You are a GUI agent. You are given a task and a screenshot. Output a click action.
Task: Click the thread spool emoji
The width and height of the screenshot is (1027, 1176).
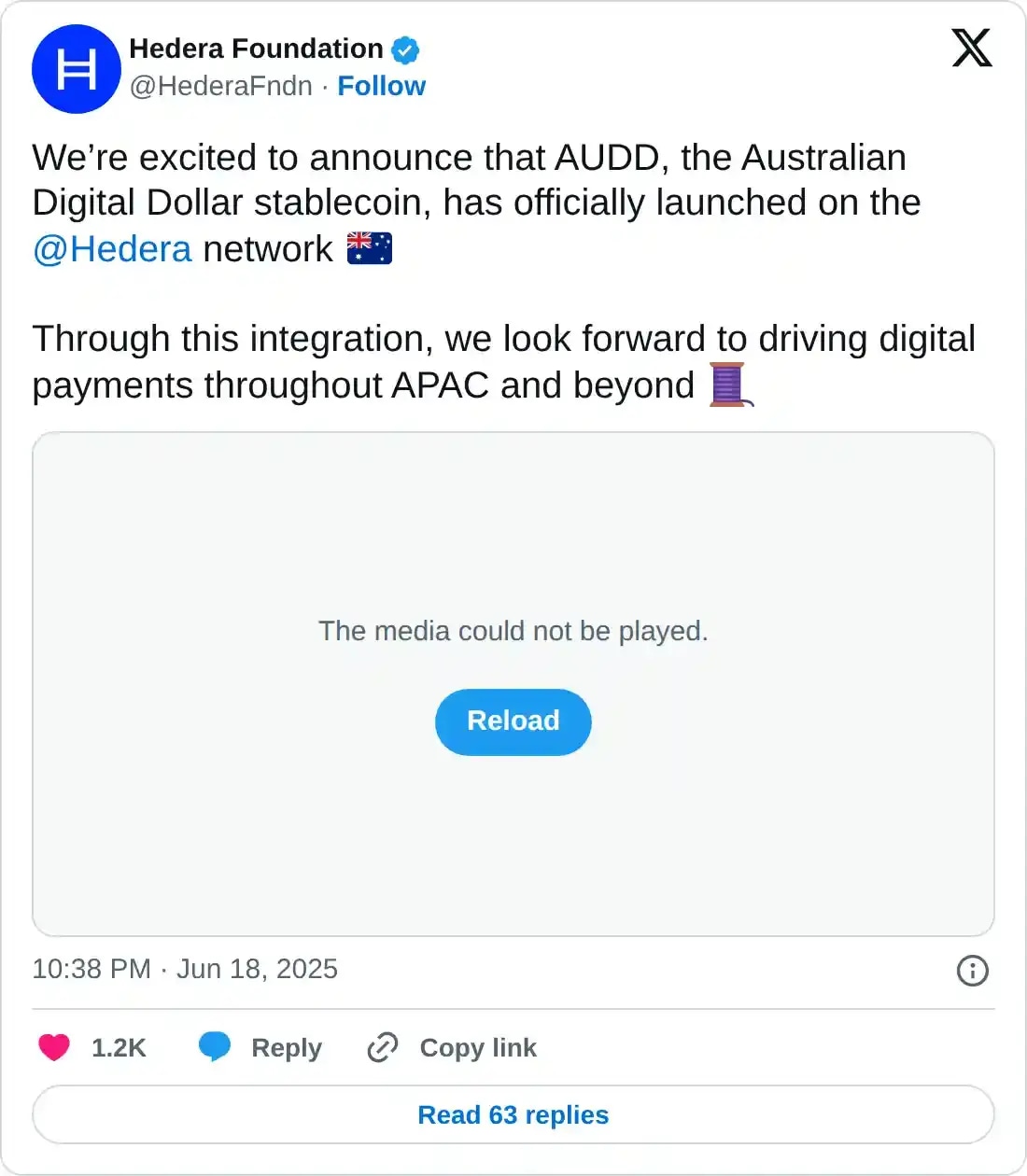pyautogui.click(x=730, y=385)
